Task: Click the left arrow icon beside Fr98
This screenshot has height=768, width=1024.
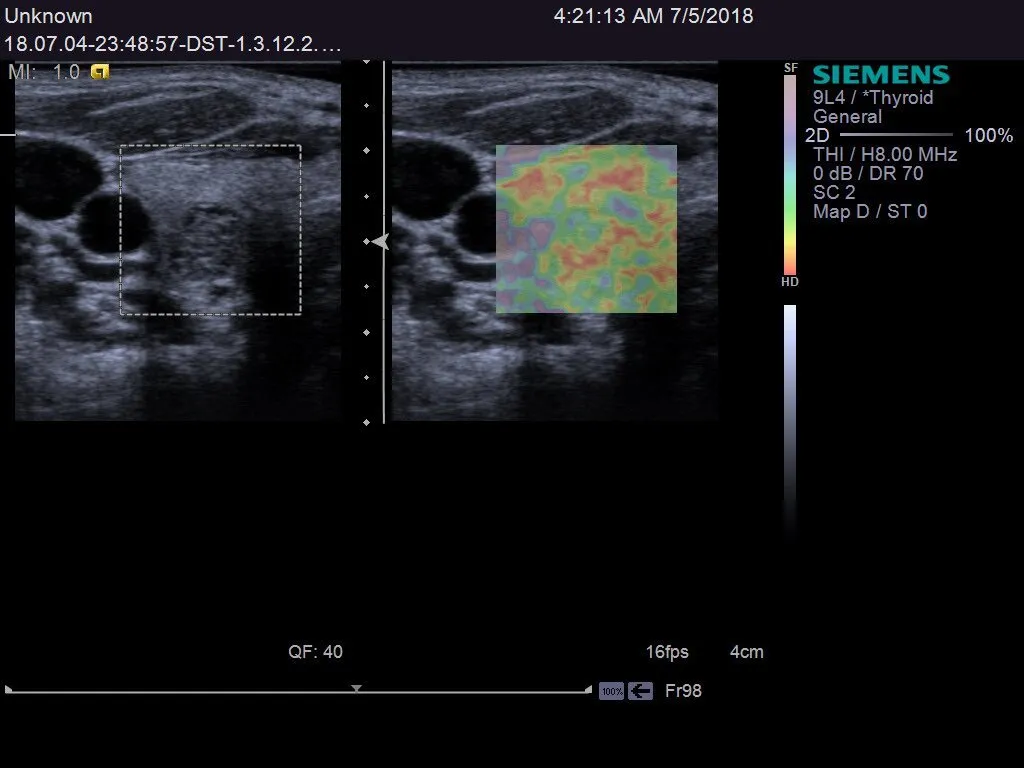Action: (x=641, y=691)
